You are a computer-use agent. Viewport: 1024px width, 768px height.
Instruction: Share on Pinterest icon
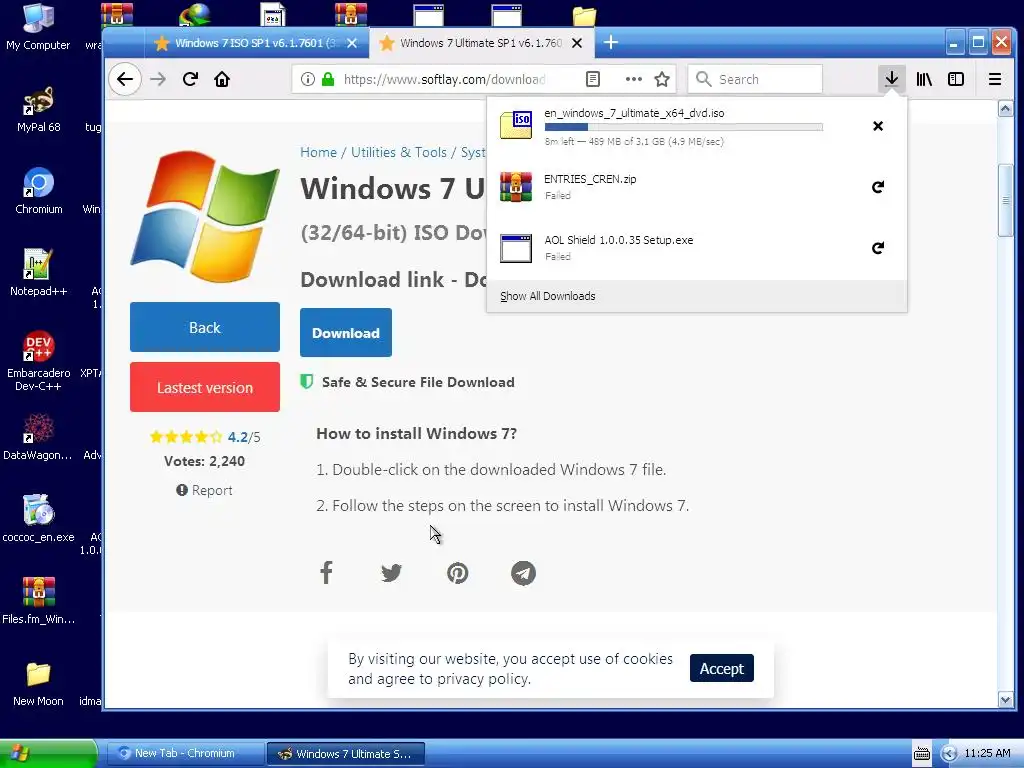(457, 573)
